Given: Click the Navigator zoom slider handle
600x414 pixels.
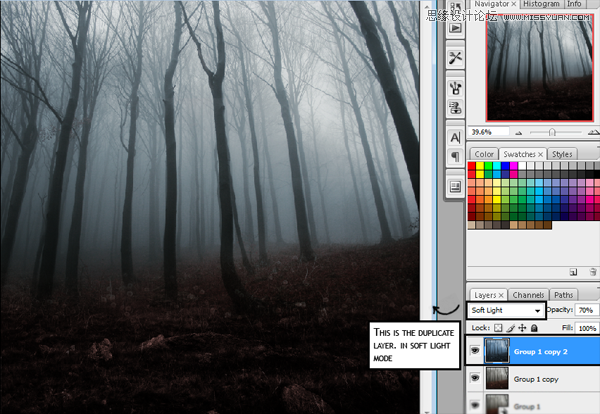Looking at the screenshot, I should [552, 132].
